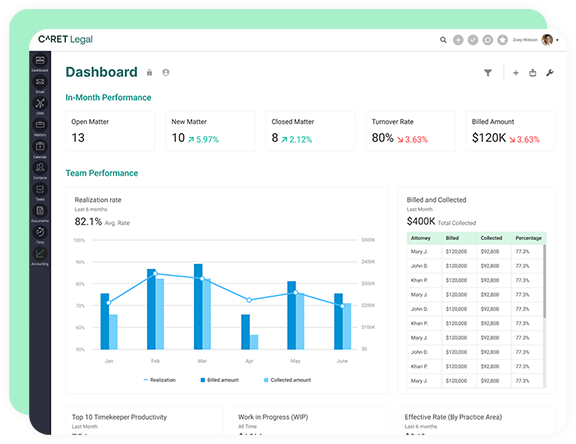This screenshot has width=576, height=444.
Task: Click the search magnifier icon
Action: click(x=443, y=40)
